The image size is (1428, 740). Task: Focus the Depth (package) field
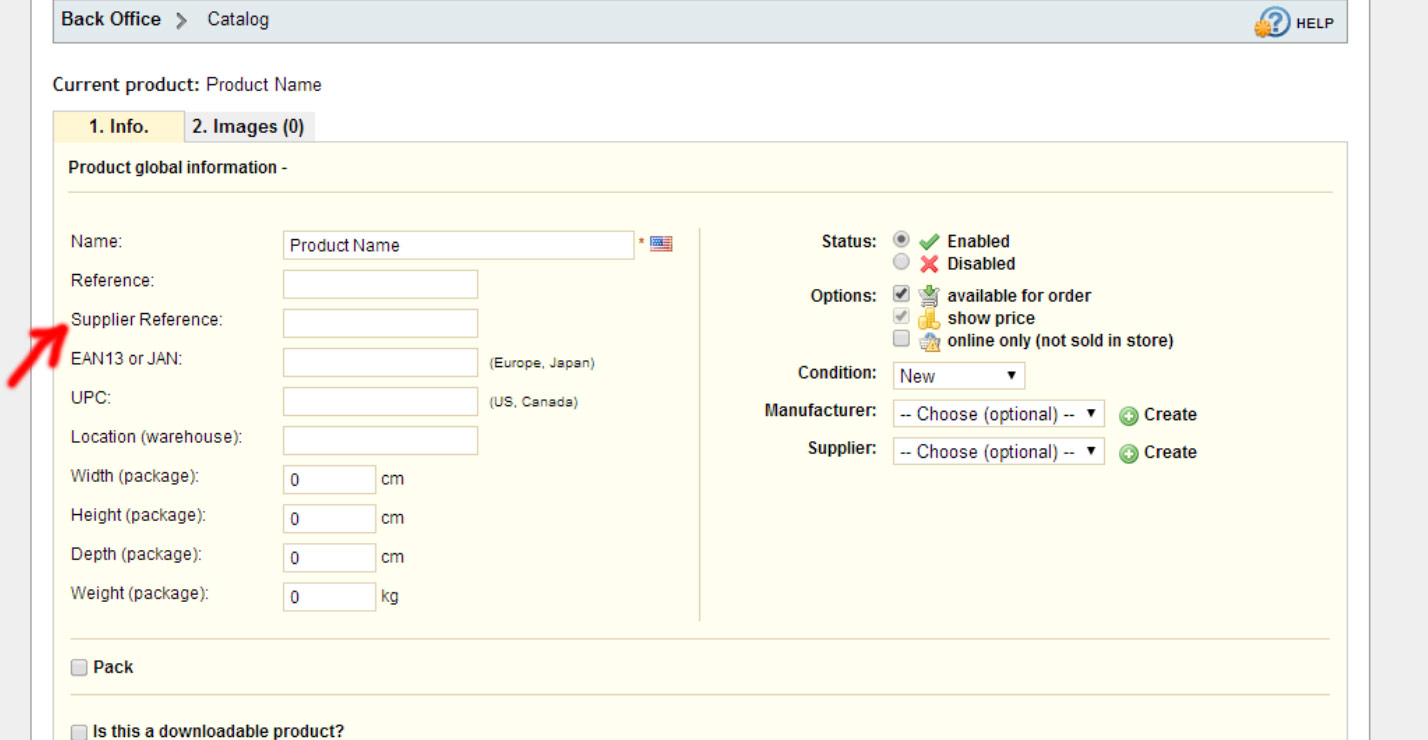click(x=329, y=557)
